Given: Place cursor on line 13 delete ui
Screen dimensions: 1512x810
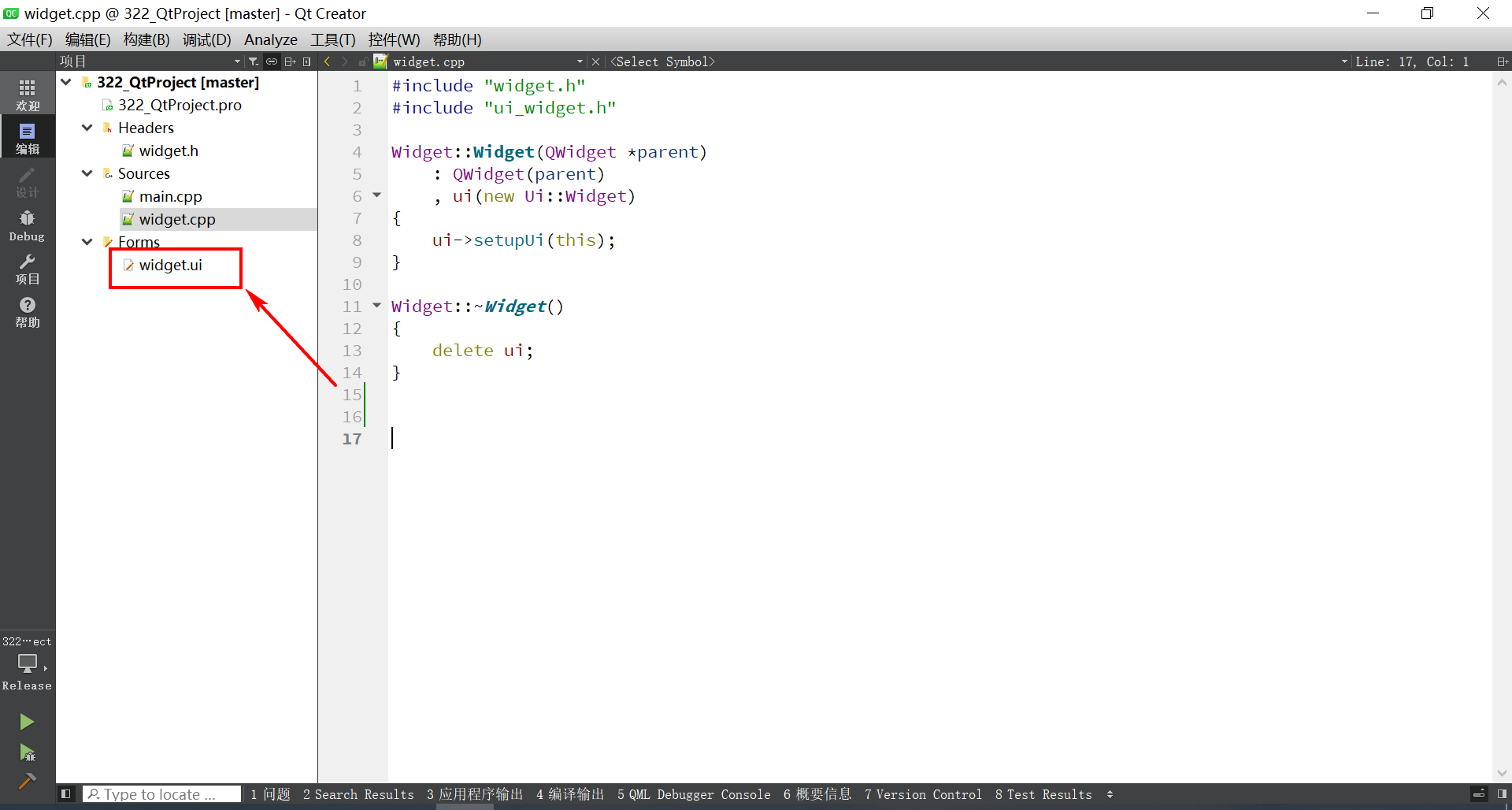Looking at the screenshot, I should (x=483, y=351).
